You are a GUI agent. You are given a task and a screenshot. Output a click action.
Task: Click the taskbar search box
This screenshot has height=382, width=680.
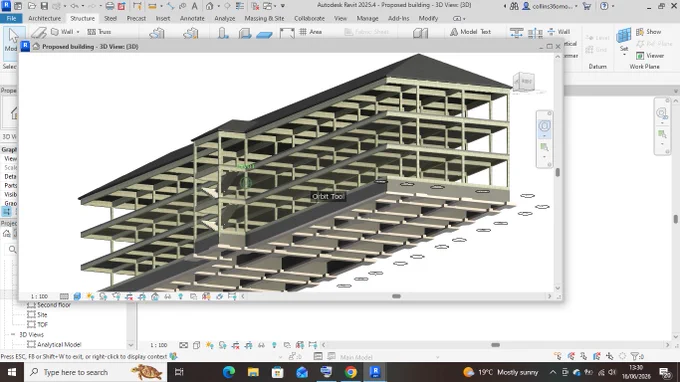tap(95, 372)
